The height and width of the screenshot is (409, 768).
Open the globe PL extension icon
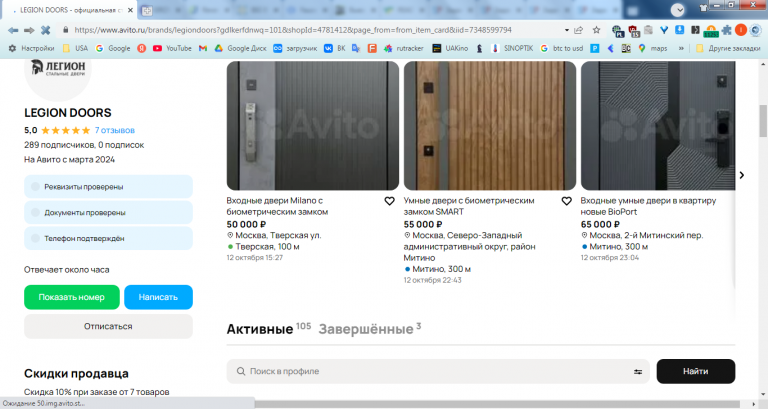point(618,31)
